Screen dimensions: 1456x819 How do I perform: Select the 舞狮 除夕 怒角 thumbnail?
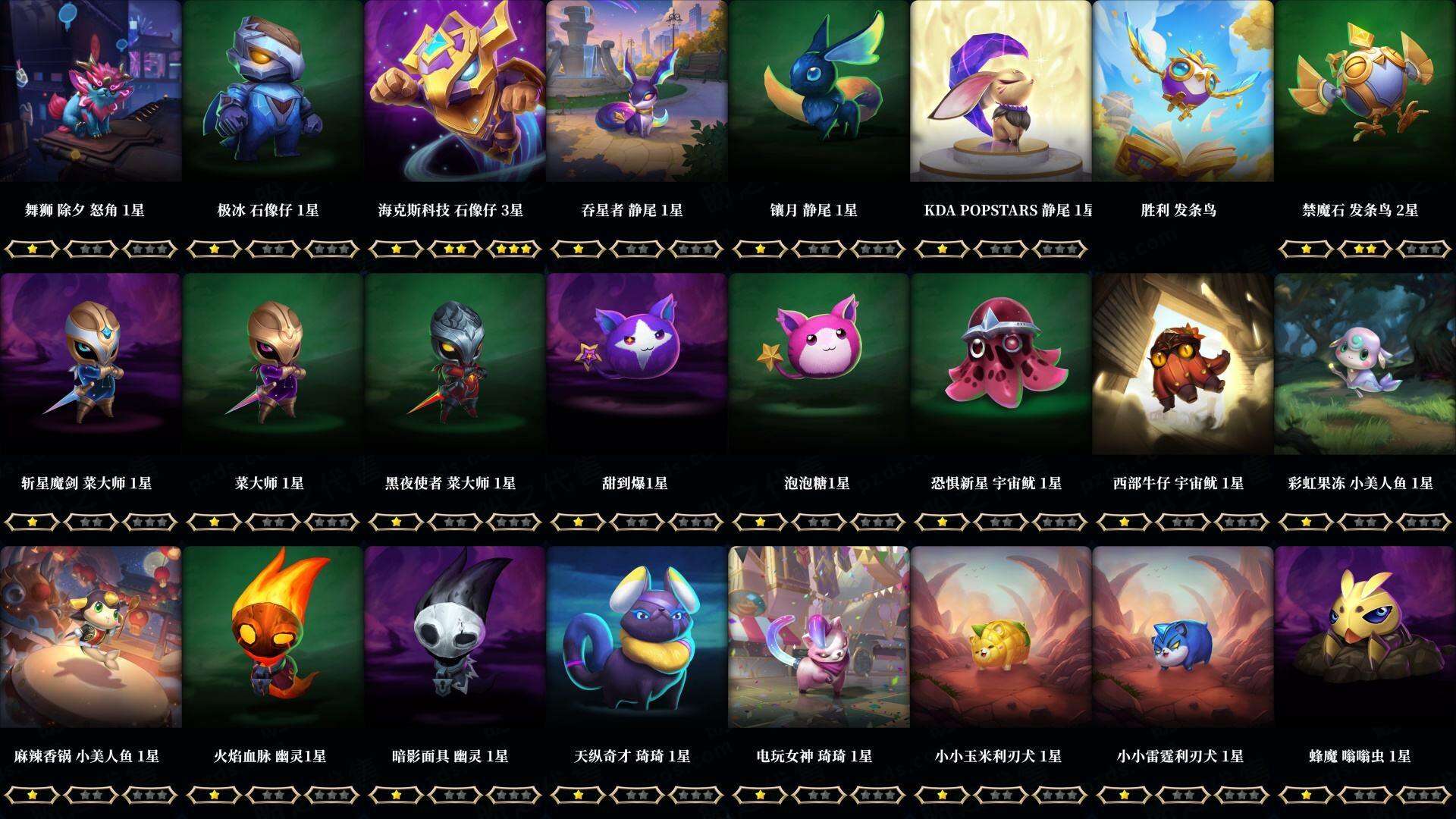tap(91, 91)
